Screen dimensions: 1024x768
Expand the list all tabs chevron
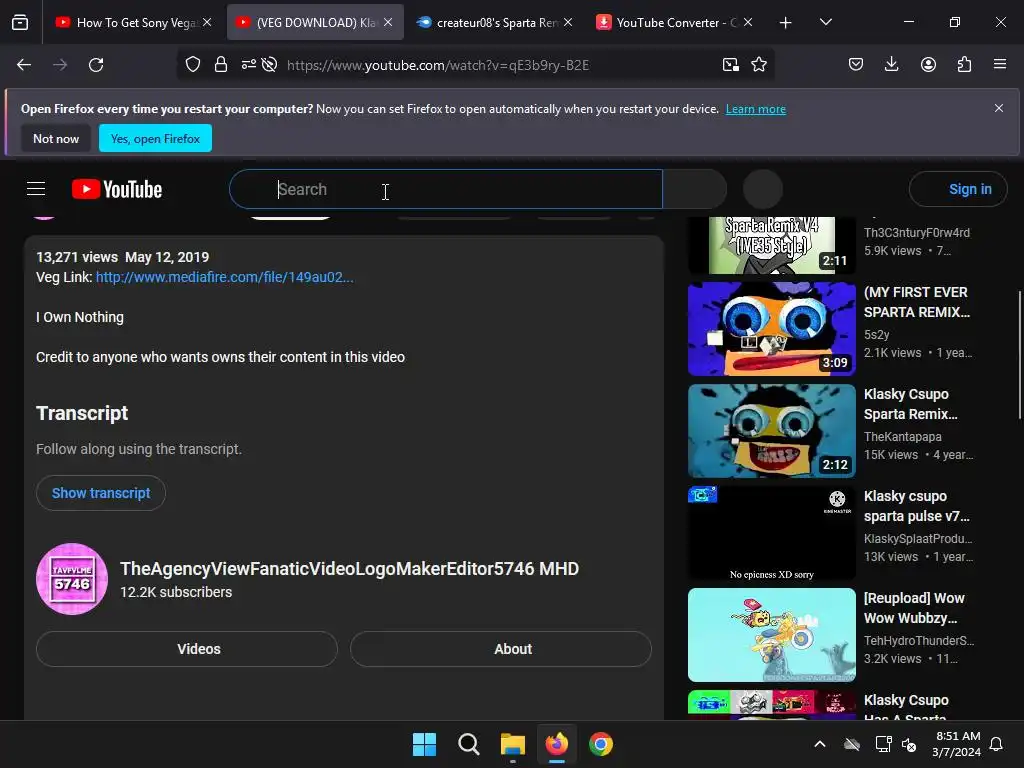pos(825,23)
